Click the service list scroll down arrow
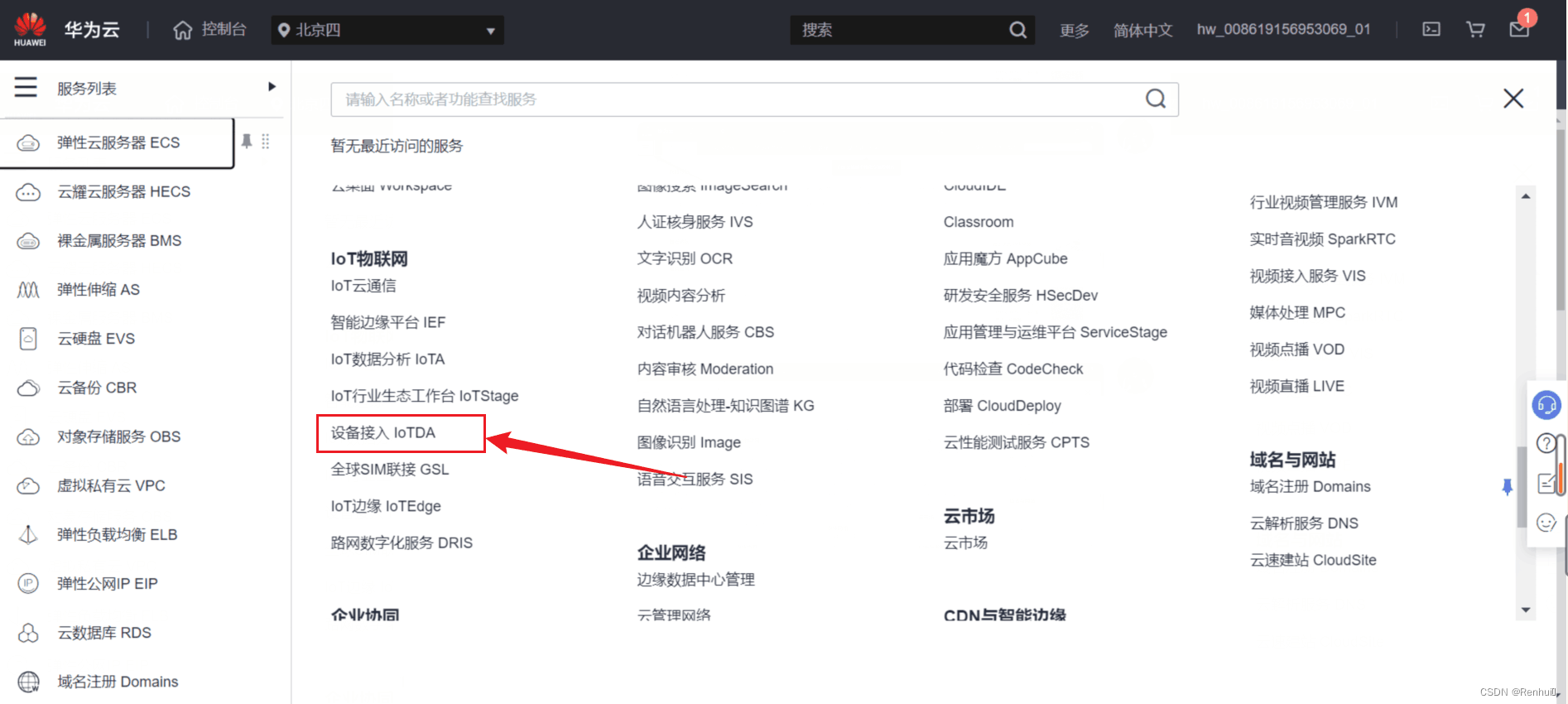 (x=1526, y=610)
